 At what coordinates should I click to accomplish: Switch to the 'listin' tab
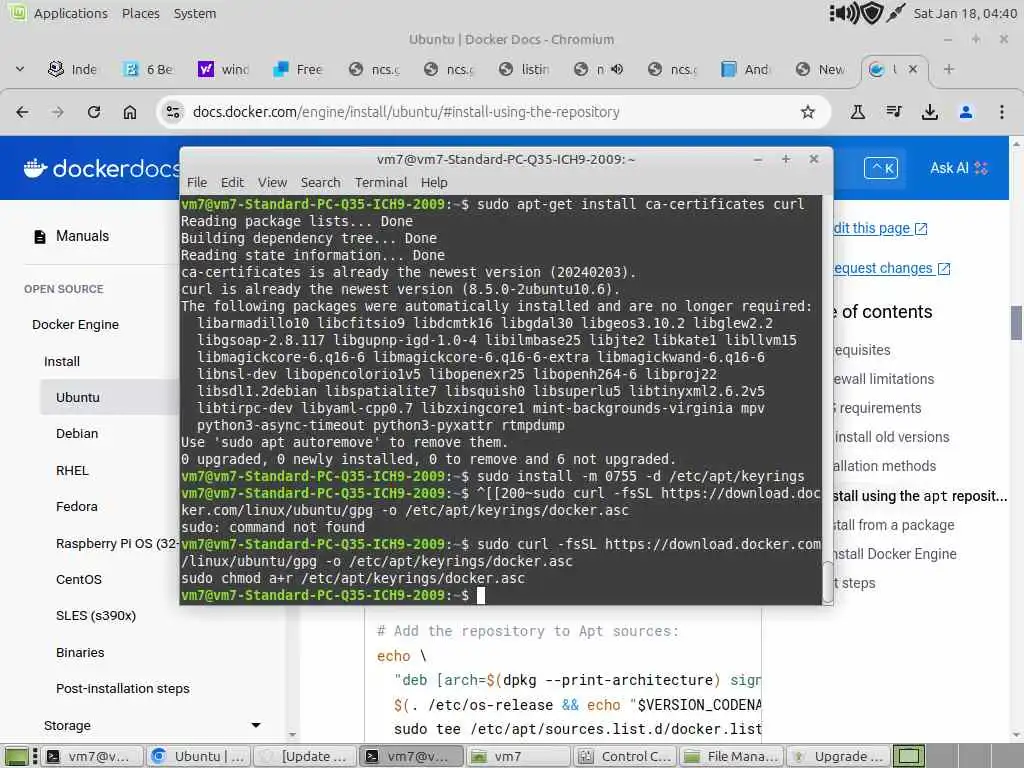pyautogui.click(x=524, y=69)
